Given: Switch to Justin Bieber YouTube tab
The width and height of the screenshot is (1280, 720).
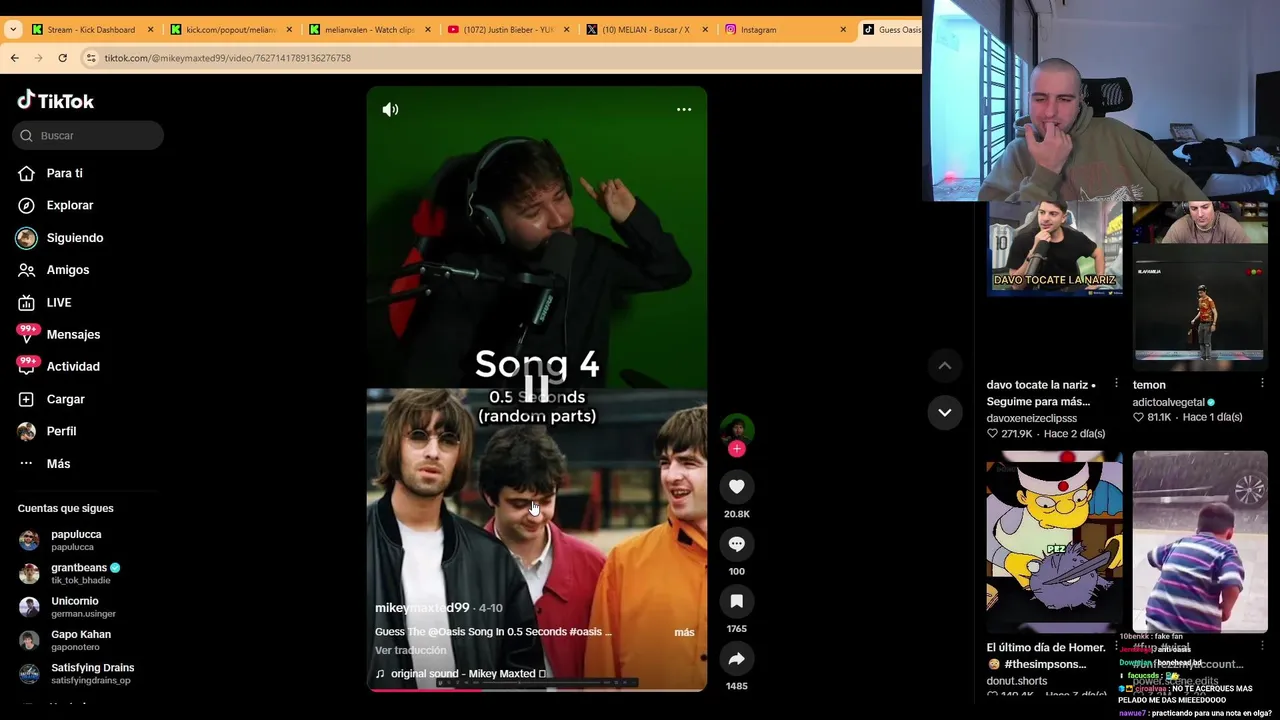Looking at the screenshot, I should (508, 30).
